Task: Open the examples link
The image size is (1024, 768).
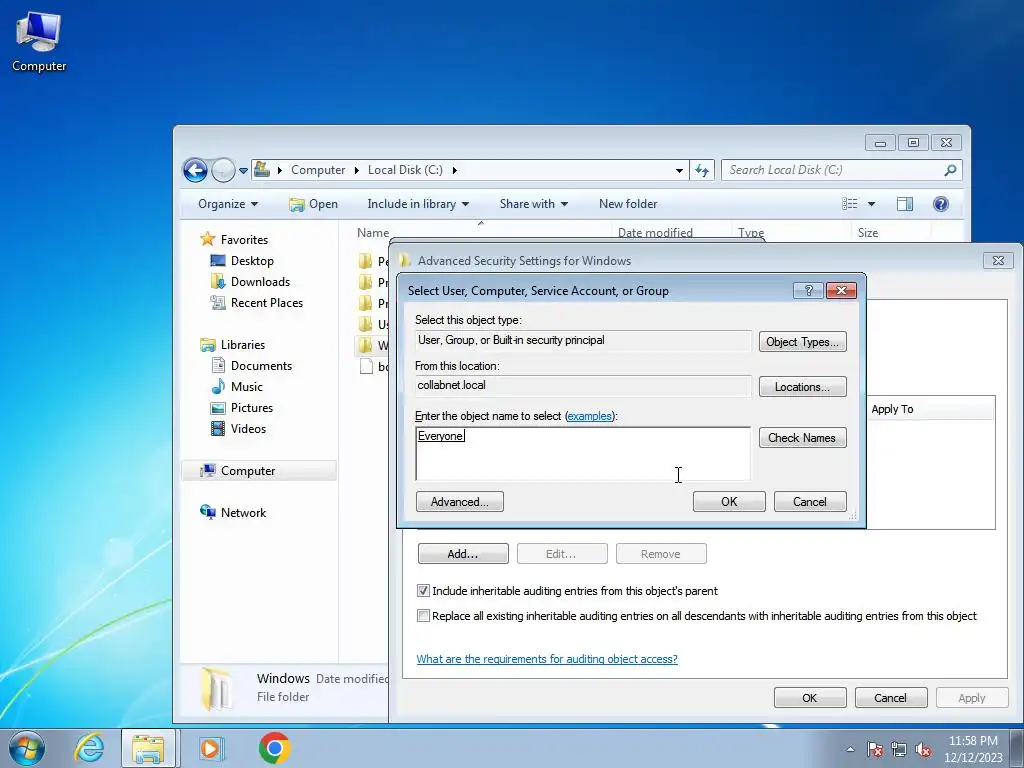Action: coord(589,416)
